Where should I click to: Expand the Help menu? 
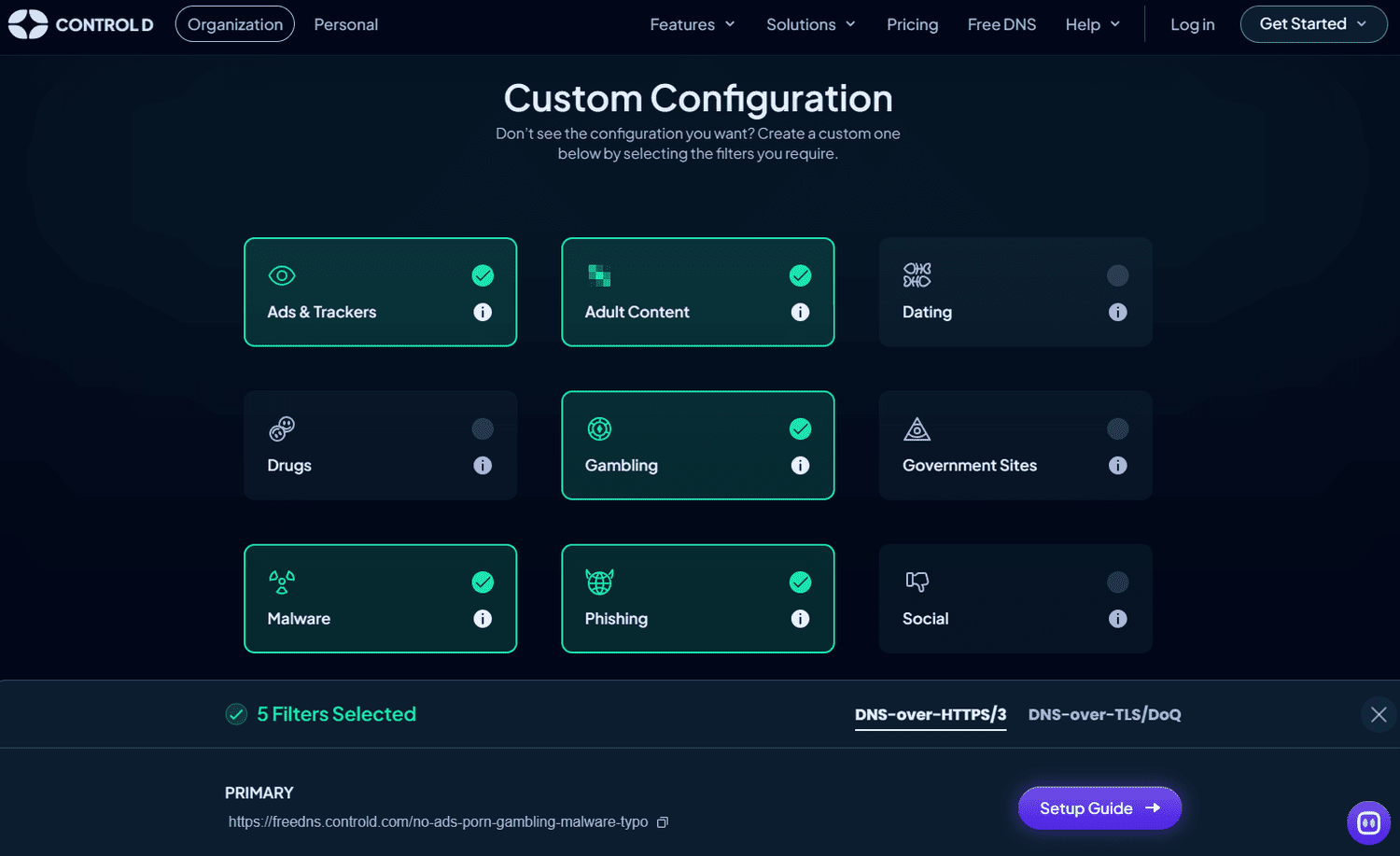[1092, 24]
